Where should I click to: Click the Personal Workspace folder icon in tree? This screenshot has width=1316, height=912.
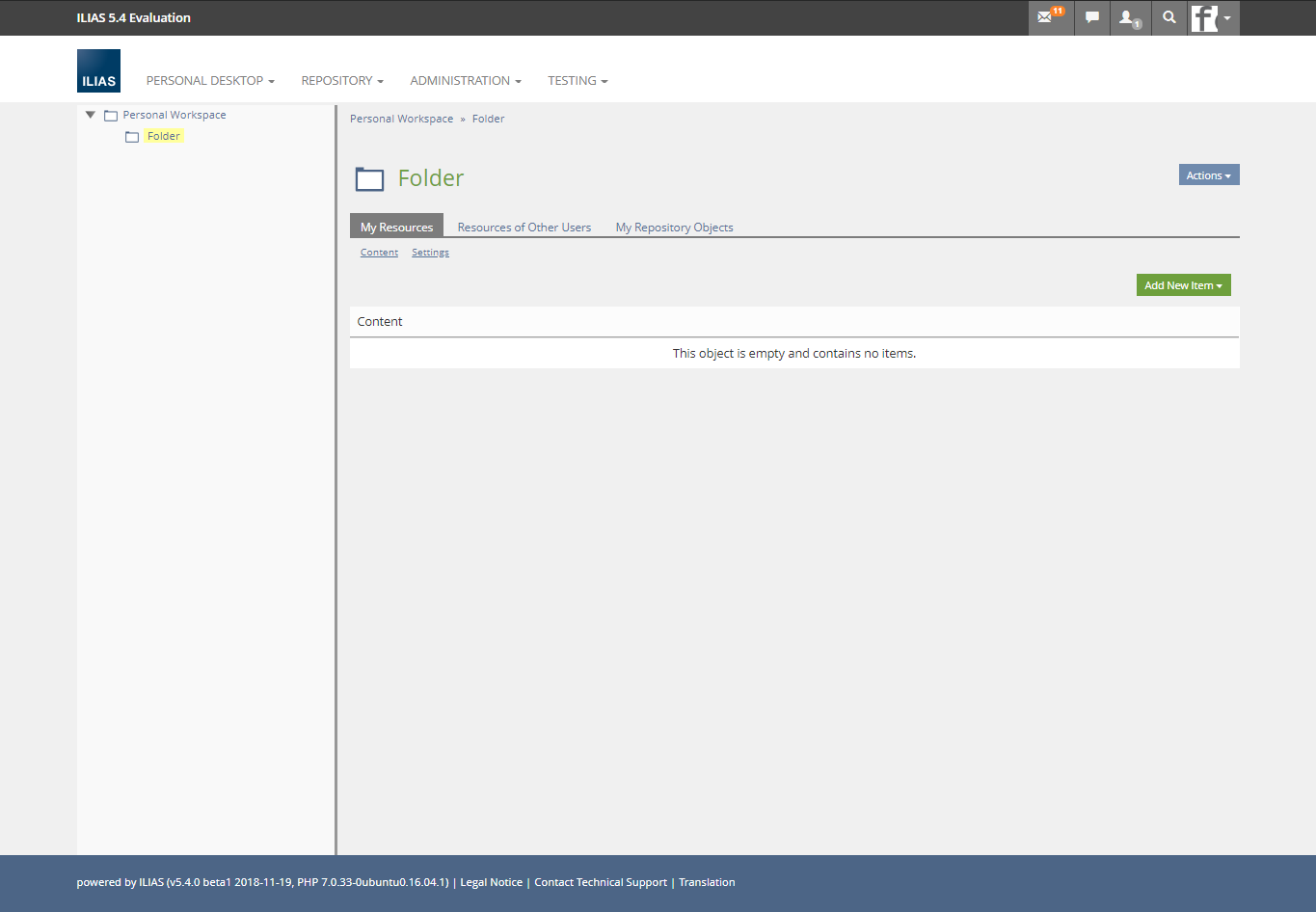click(111, 116)
